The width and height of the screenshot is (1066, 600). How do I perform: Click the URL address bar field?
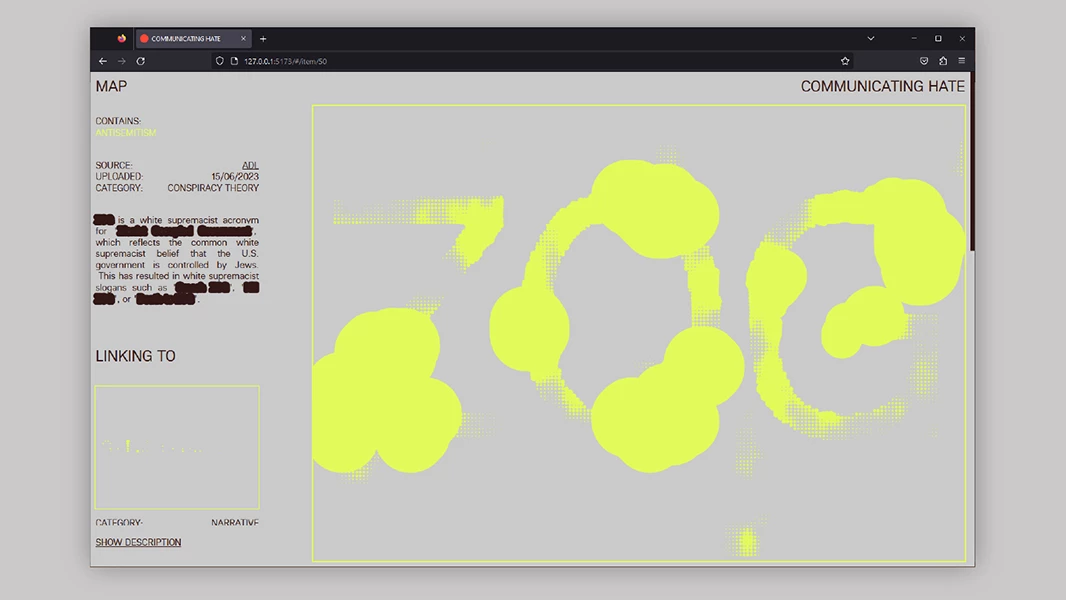(534, 61)
